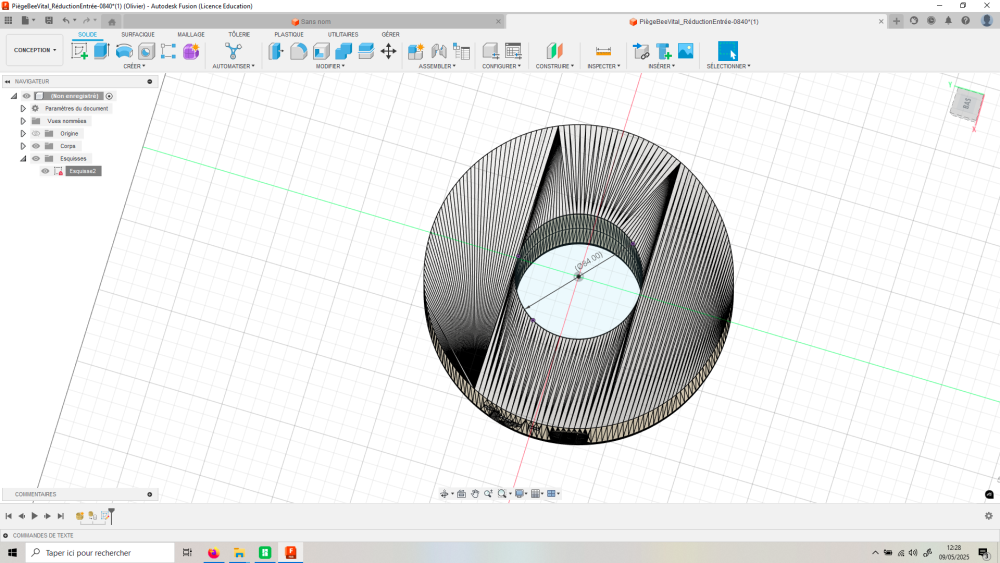Open the purple Create Form tool
This screenshot has height=563, width=1000.
point(191,51)
